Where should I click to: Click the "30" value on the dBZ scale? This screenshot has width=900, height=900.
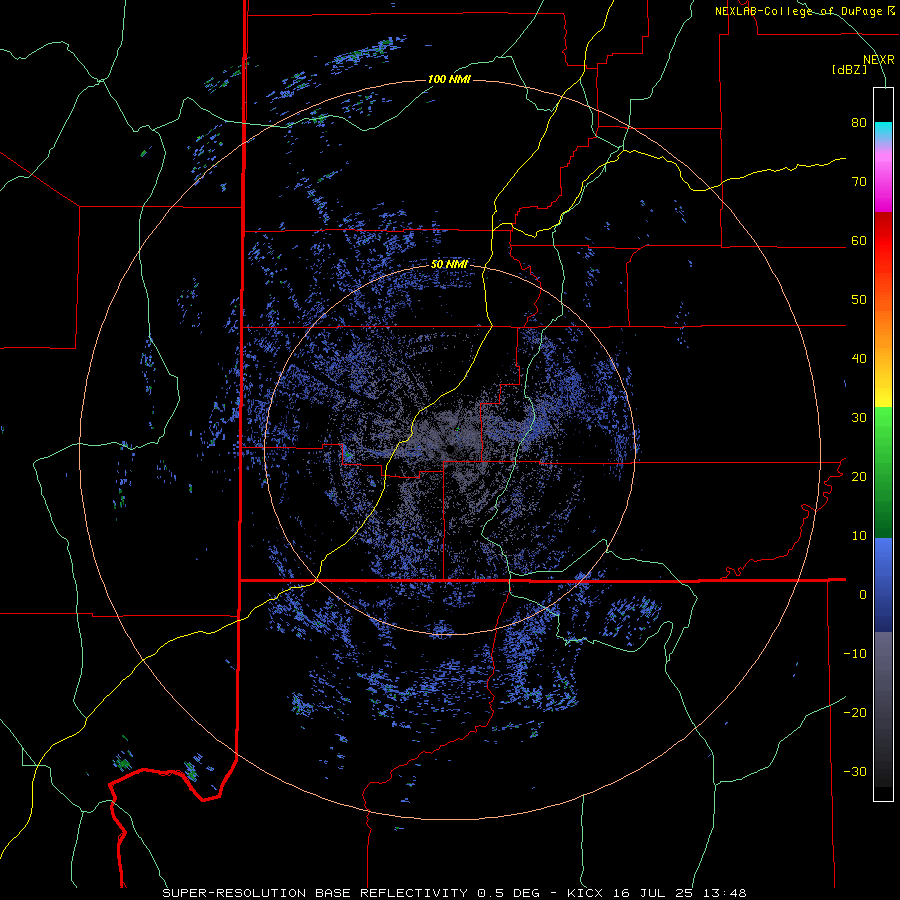[859, 417]
